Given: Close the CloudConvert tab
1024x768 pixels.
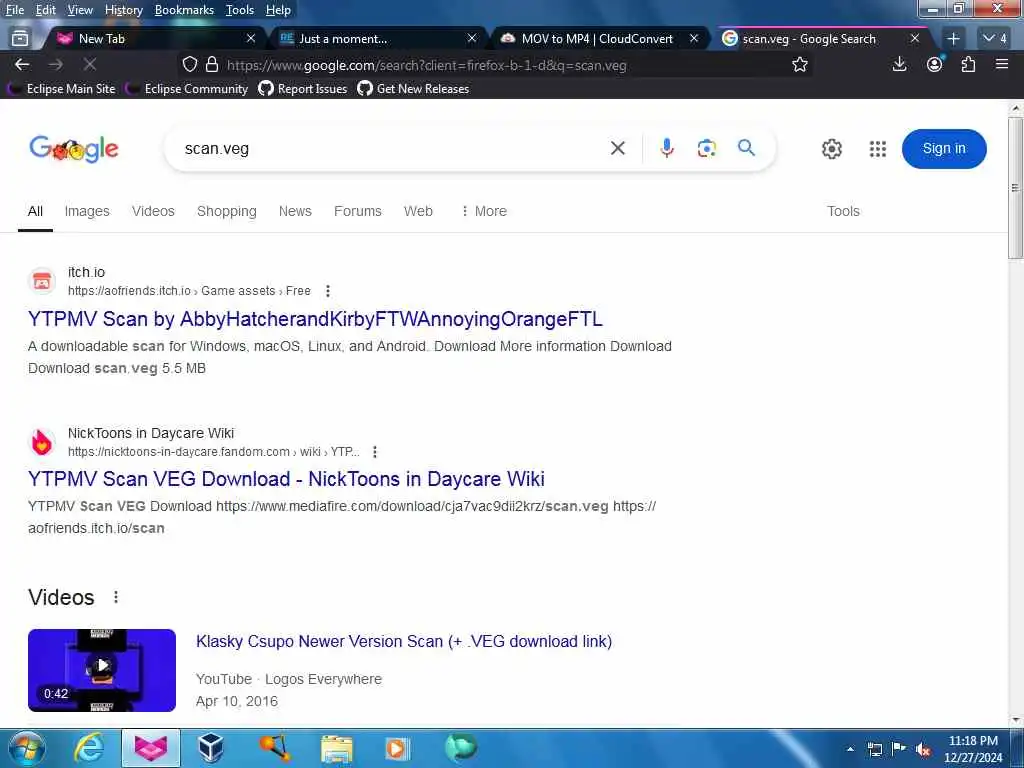Looking at the screenshot, I should pos(694,39).
